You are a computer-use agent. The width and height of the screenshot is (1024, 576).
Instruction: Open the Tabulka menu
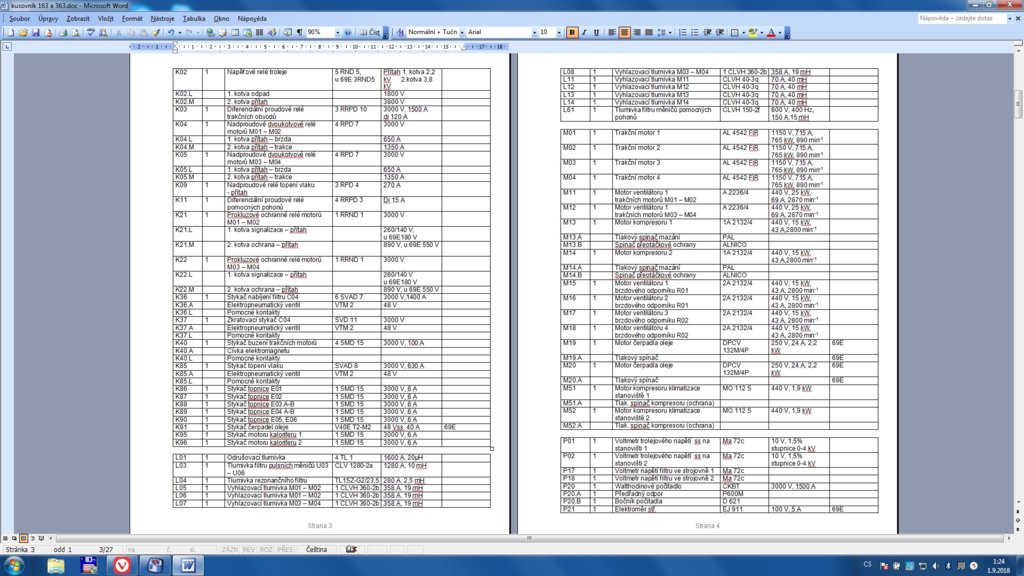(195, 19)
